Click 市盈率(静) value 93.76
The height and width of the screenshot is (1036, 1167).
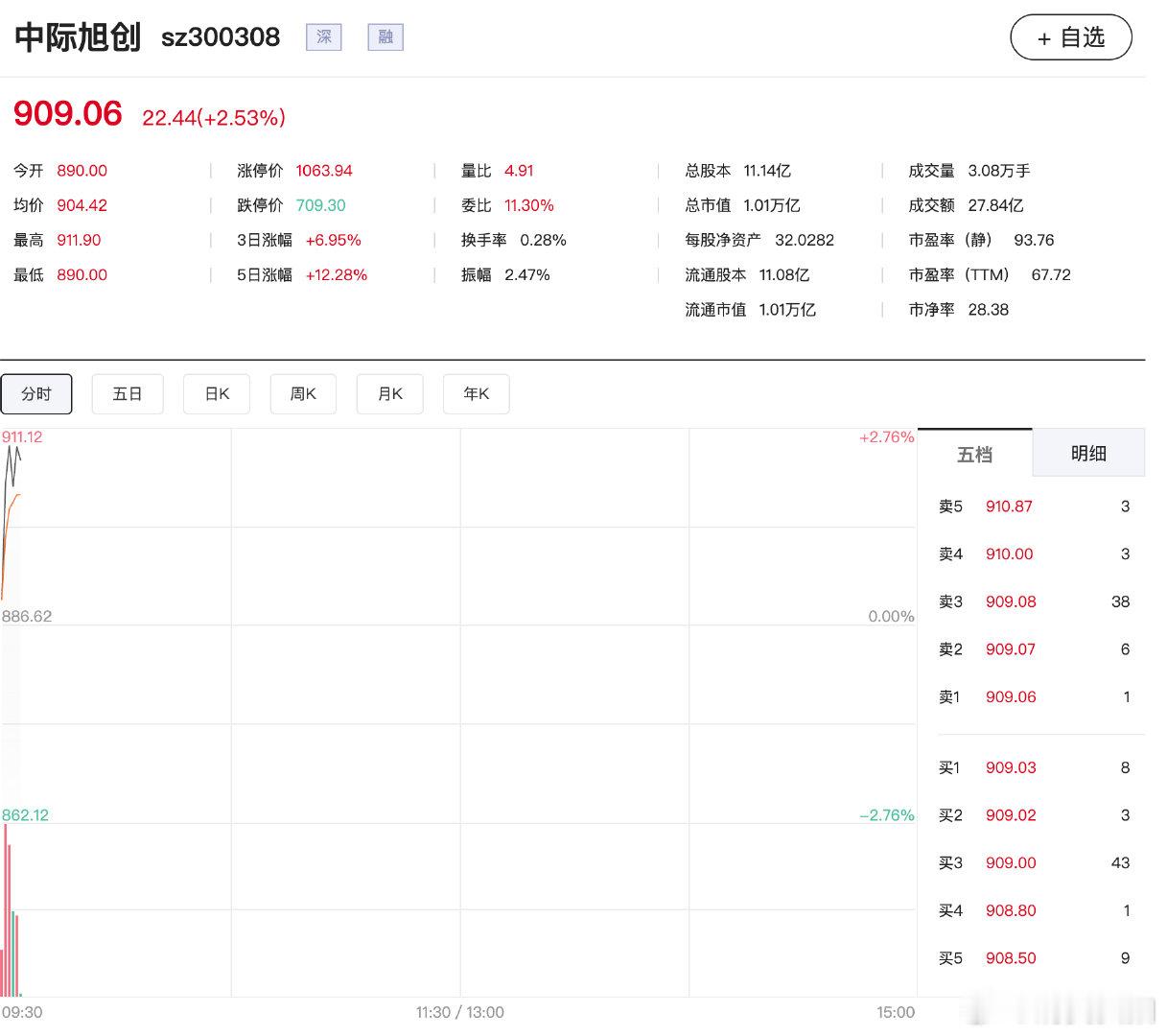(x=1034, y=240)
